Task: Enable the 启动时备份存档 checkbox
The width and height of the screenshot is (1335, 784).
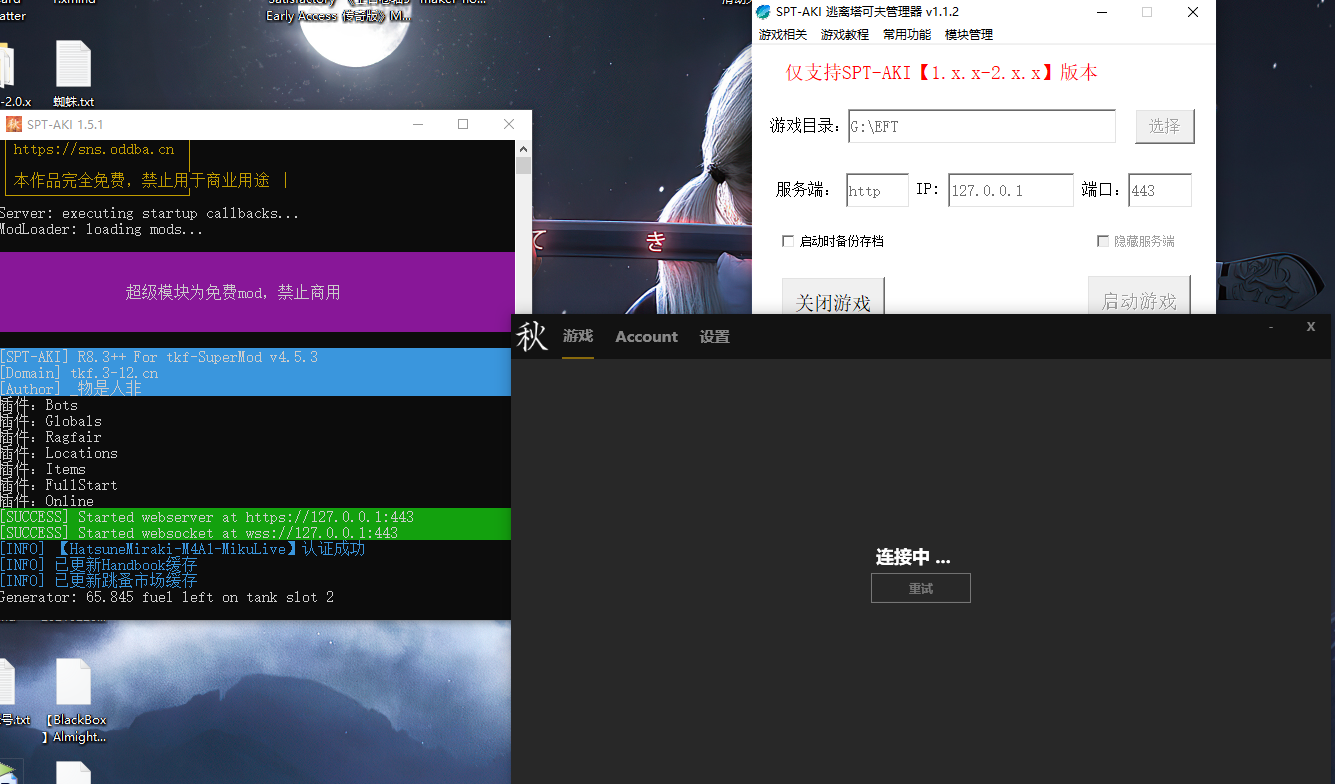Action: pos(788,241)
